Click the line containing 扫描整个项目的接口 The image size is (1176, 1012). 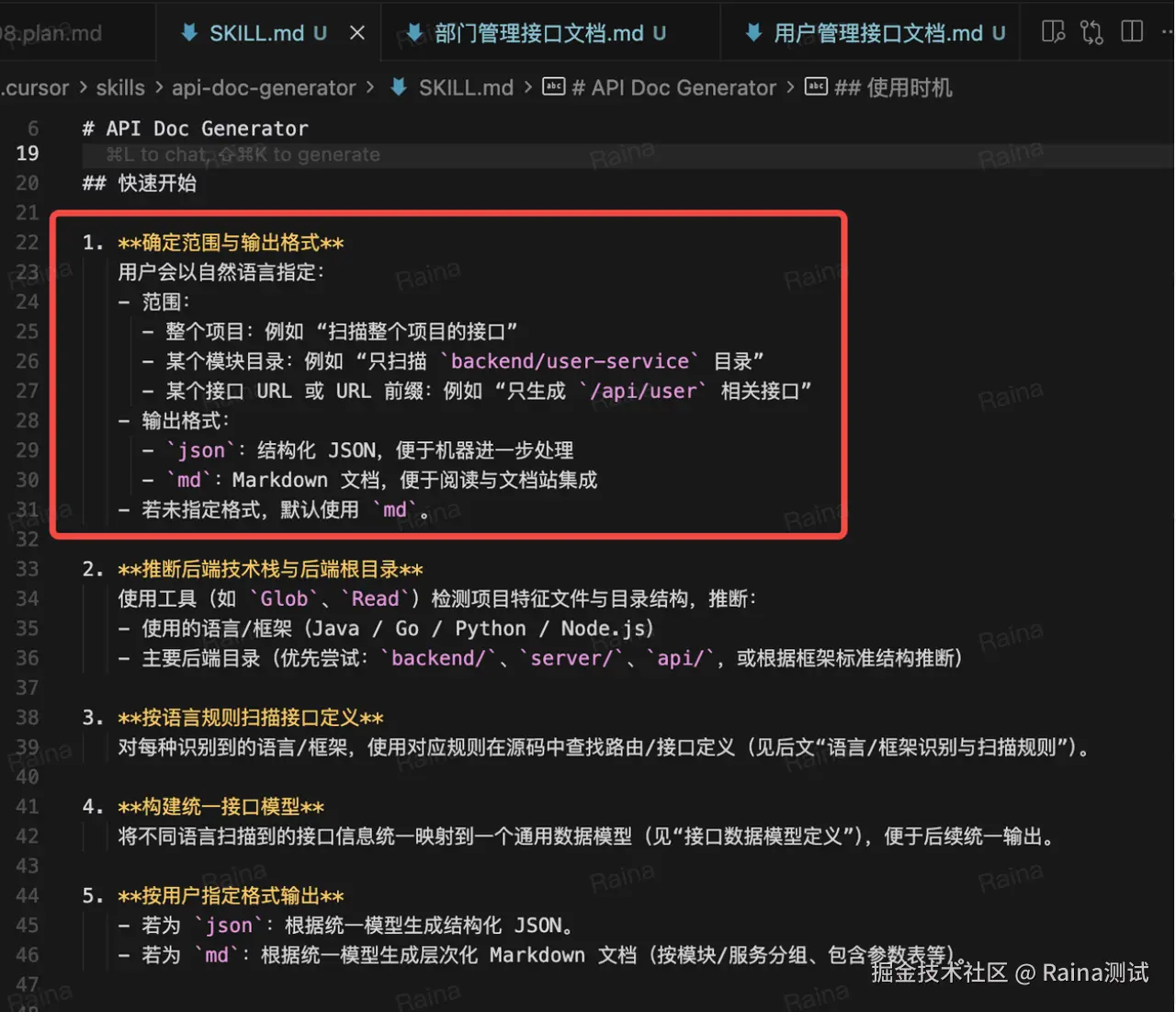[330, 331]
